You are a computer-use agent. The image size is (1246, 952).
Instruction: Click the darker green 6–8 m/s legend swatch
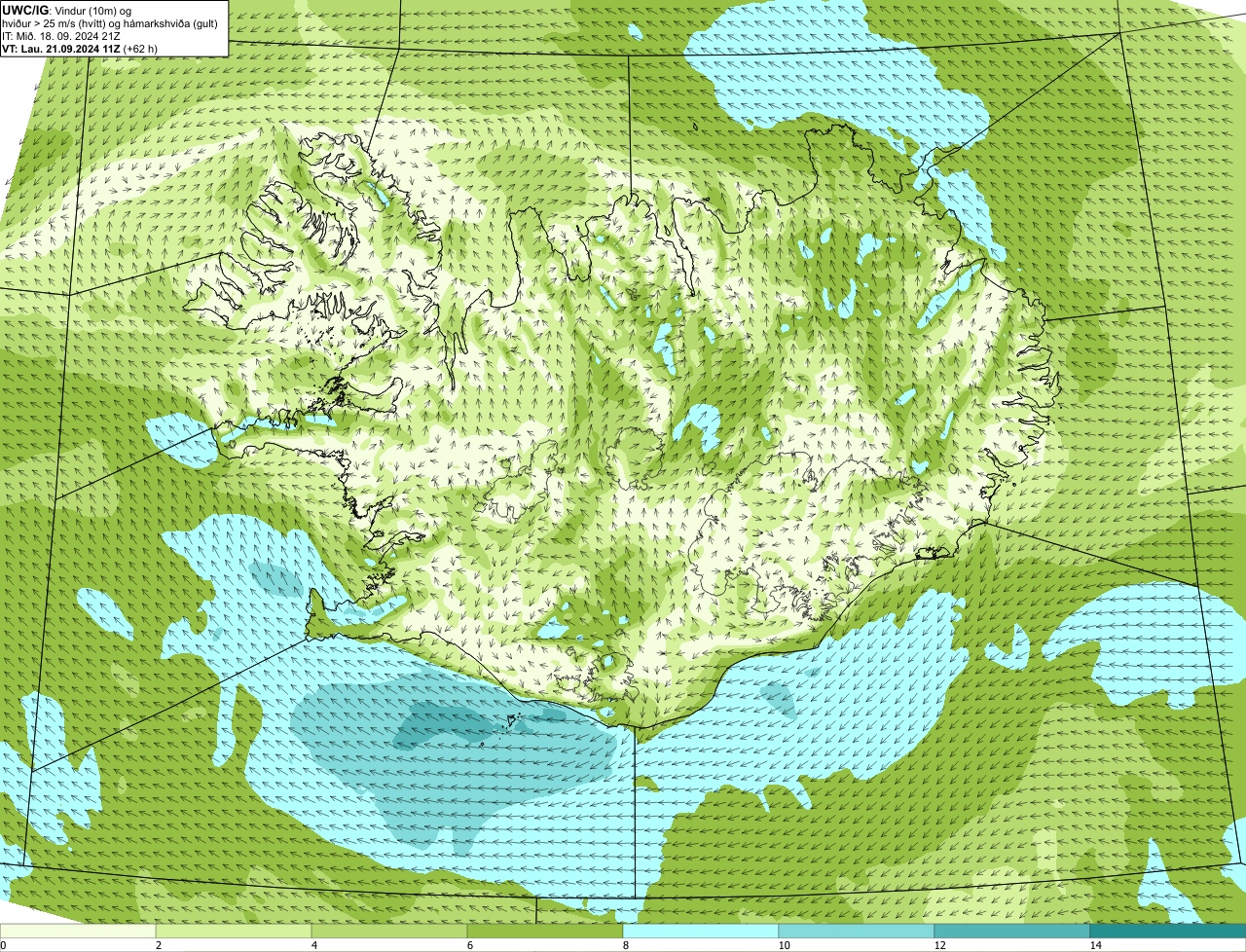(x=545, y=931)
